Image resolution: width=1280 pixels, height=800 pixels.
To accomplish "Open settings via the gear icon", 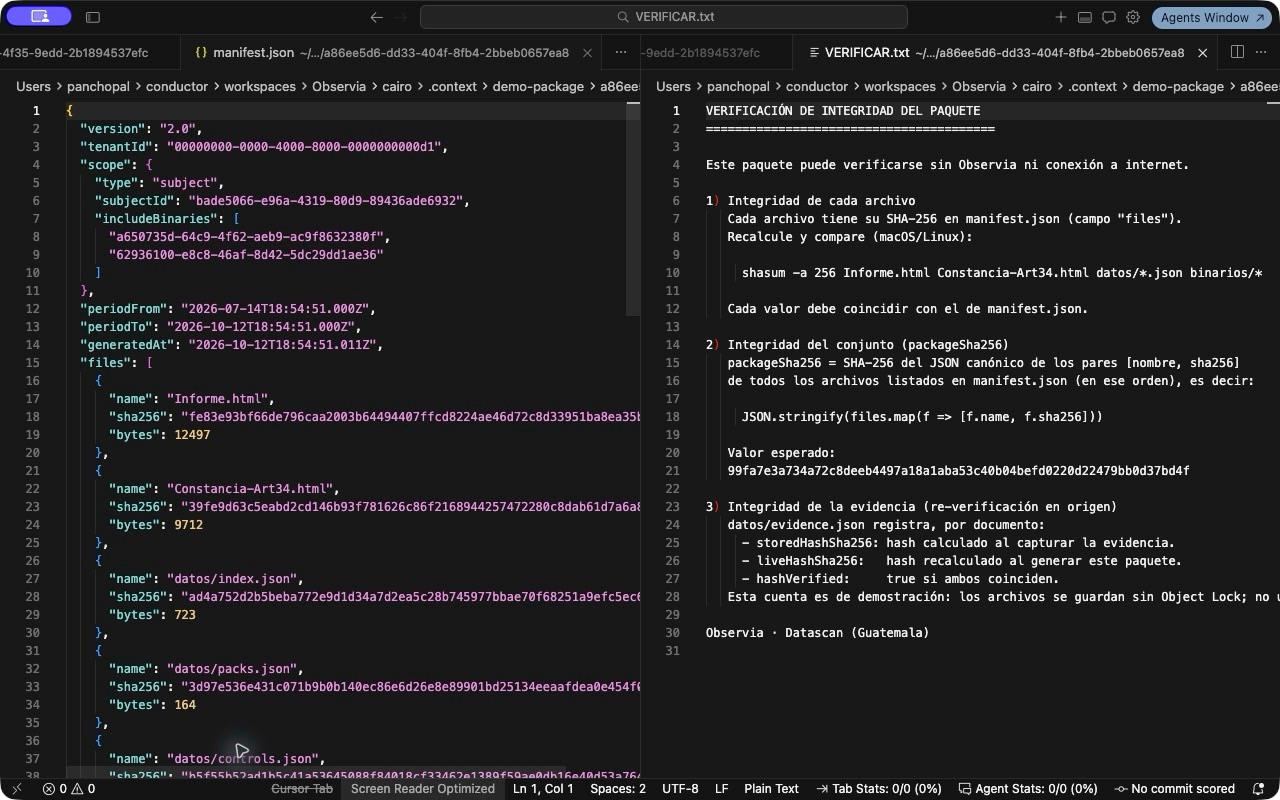I will [1133, 17].
